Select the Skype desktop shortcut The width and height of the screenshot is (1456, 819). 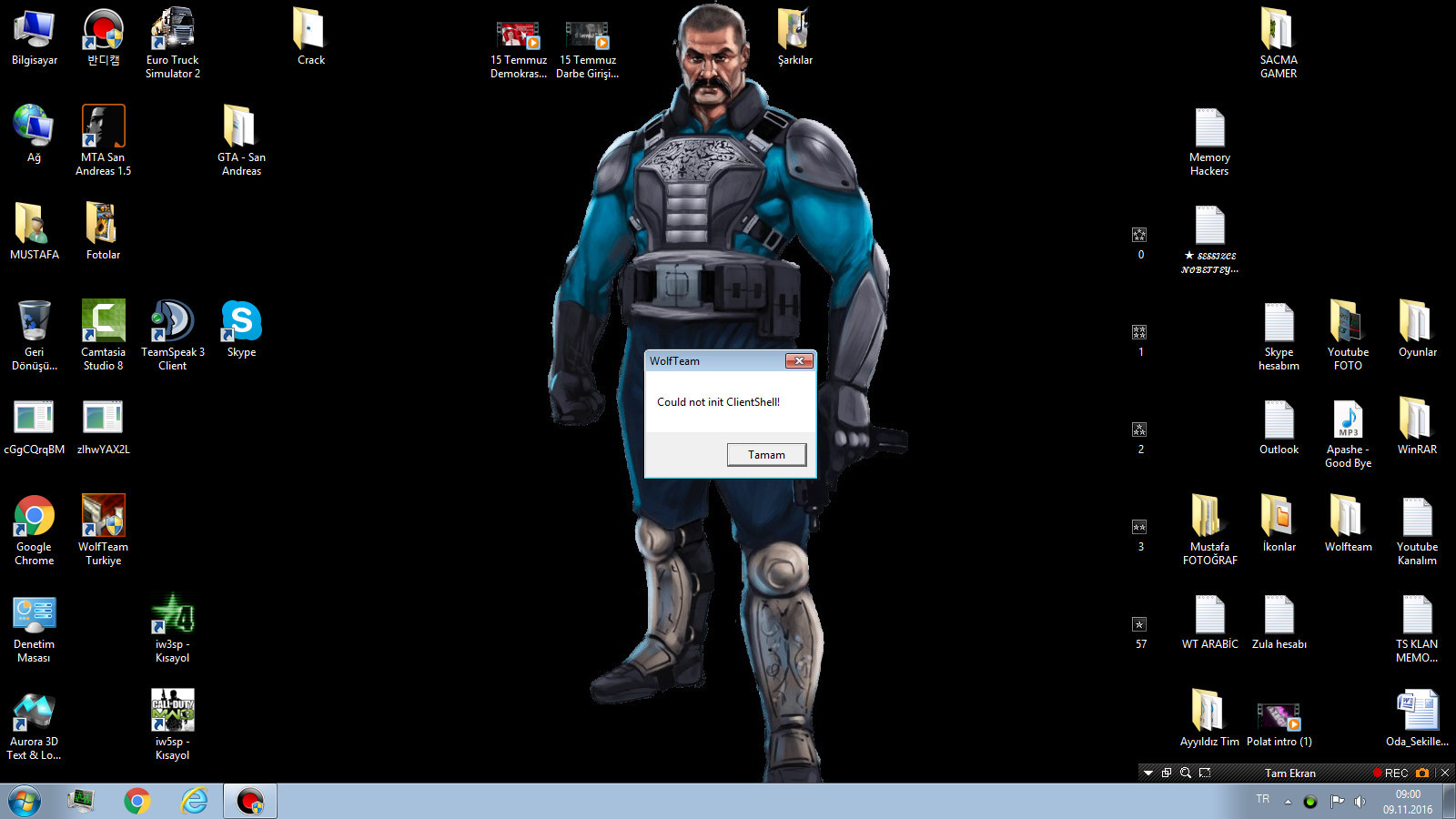pyautogui.click(x=242, y=329)
